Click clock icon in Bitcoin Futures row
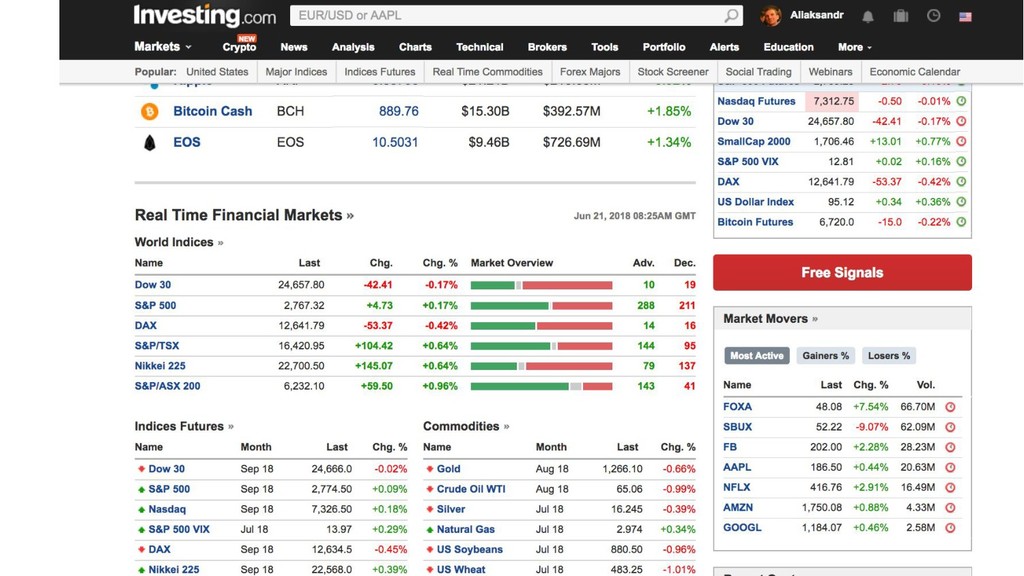 pyautogui.click(x=961, y=222)
